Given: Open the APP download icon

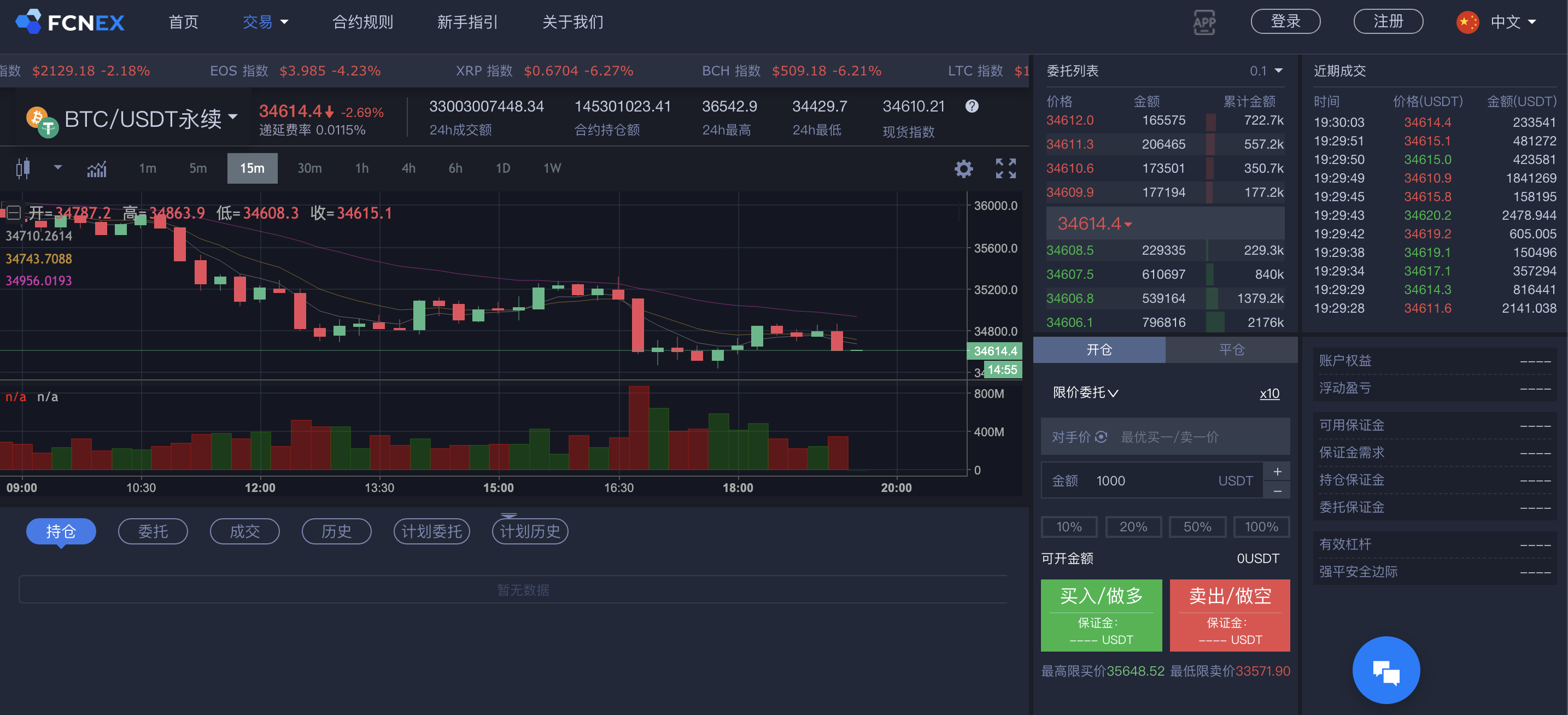Looking at the screenshot, I should tap(1204, 22).
